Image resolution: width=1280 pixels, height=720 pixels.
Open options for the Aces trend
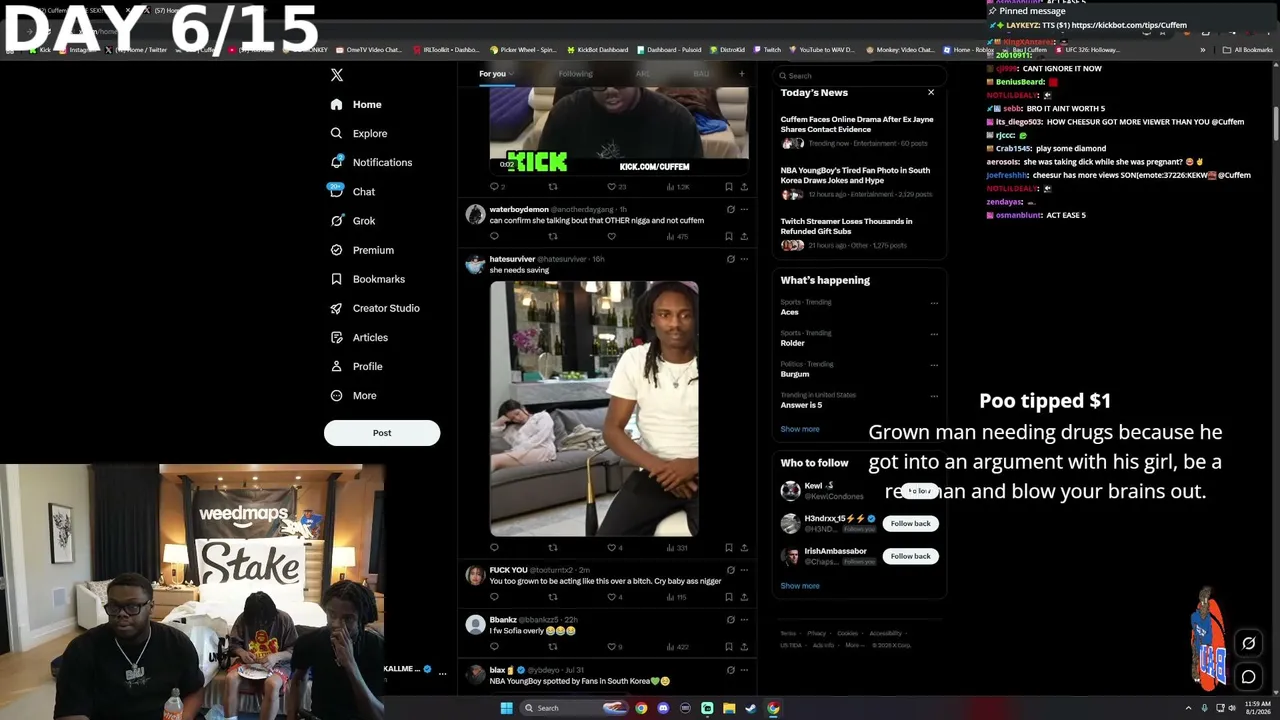(934, 303)
